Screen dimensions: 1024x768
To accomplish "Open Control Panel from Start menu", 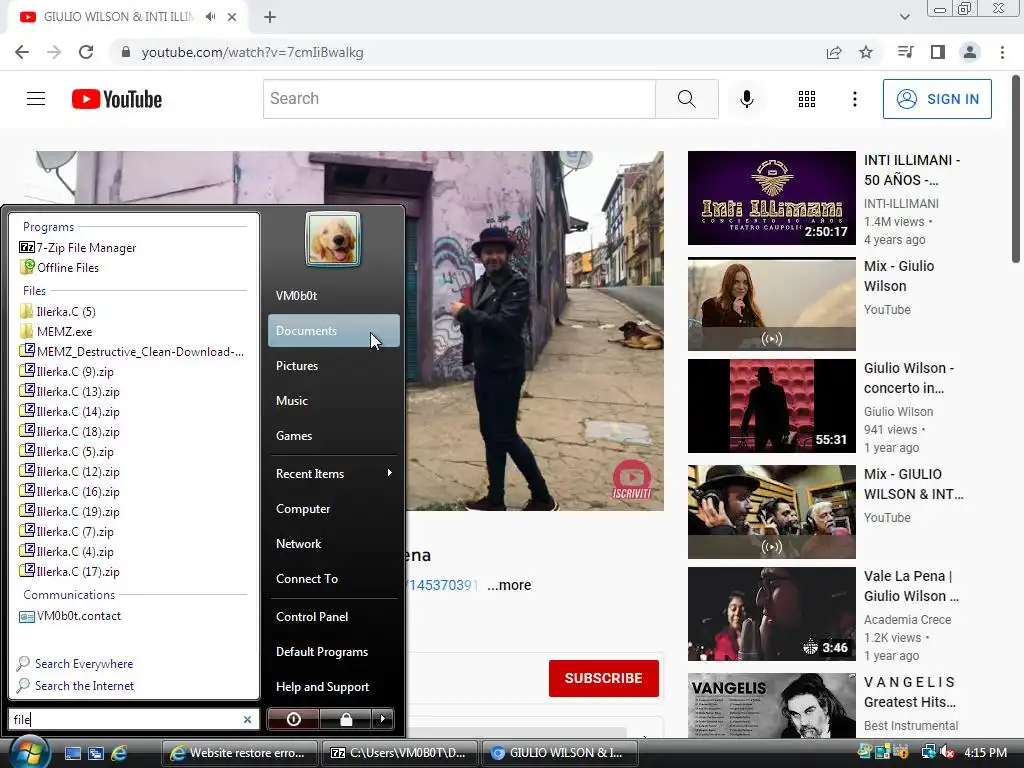I will [334, 616].
